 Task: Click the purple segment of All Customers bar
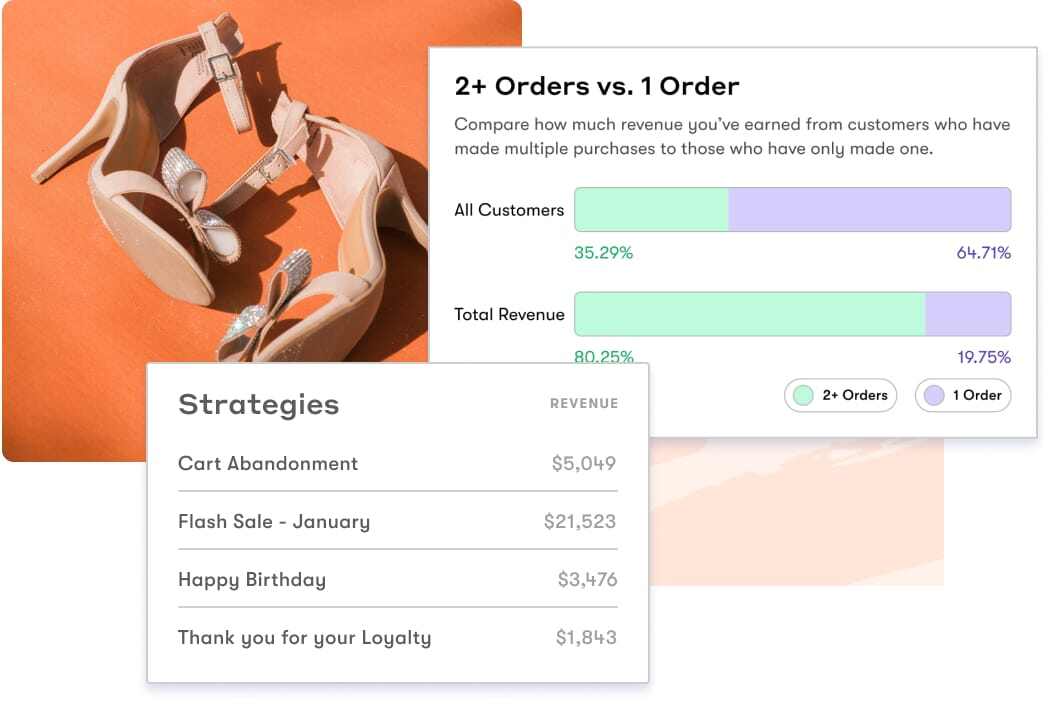click(870, 209)
